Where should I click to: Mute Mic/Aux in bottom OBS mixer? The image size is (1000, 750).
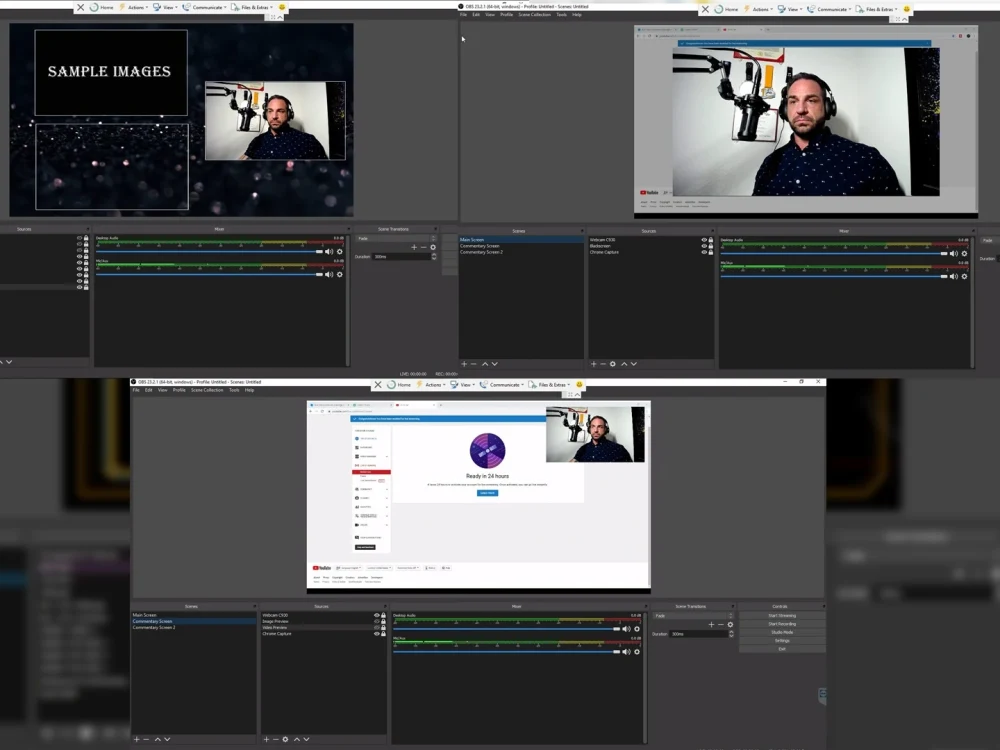coord(626,652)
